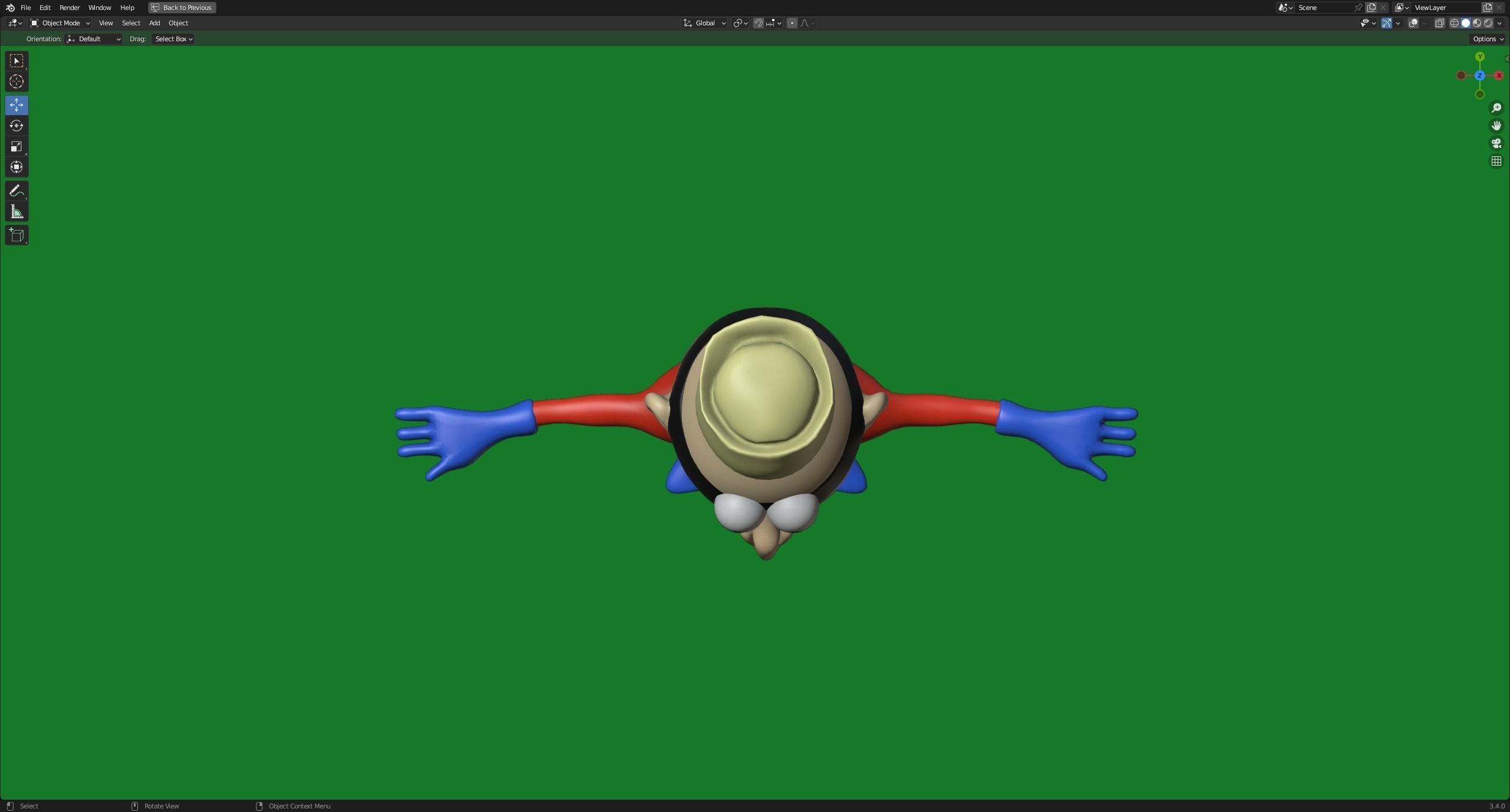Open the Edit menu
This screenshot has width=1510, height=812.
[45, 8]
